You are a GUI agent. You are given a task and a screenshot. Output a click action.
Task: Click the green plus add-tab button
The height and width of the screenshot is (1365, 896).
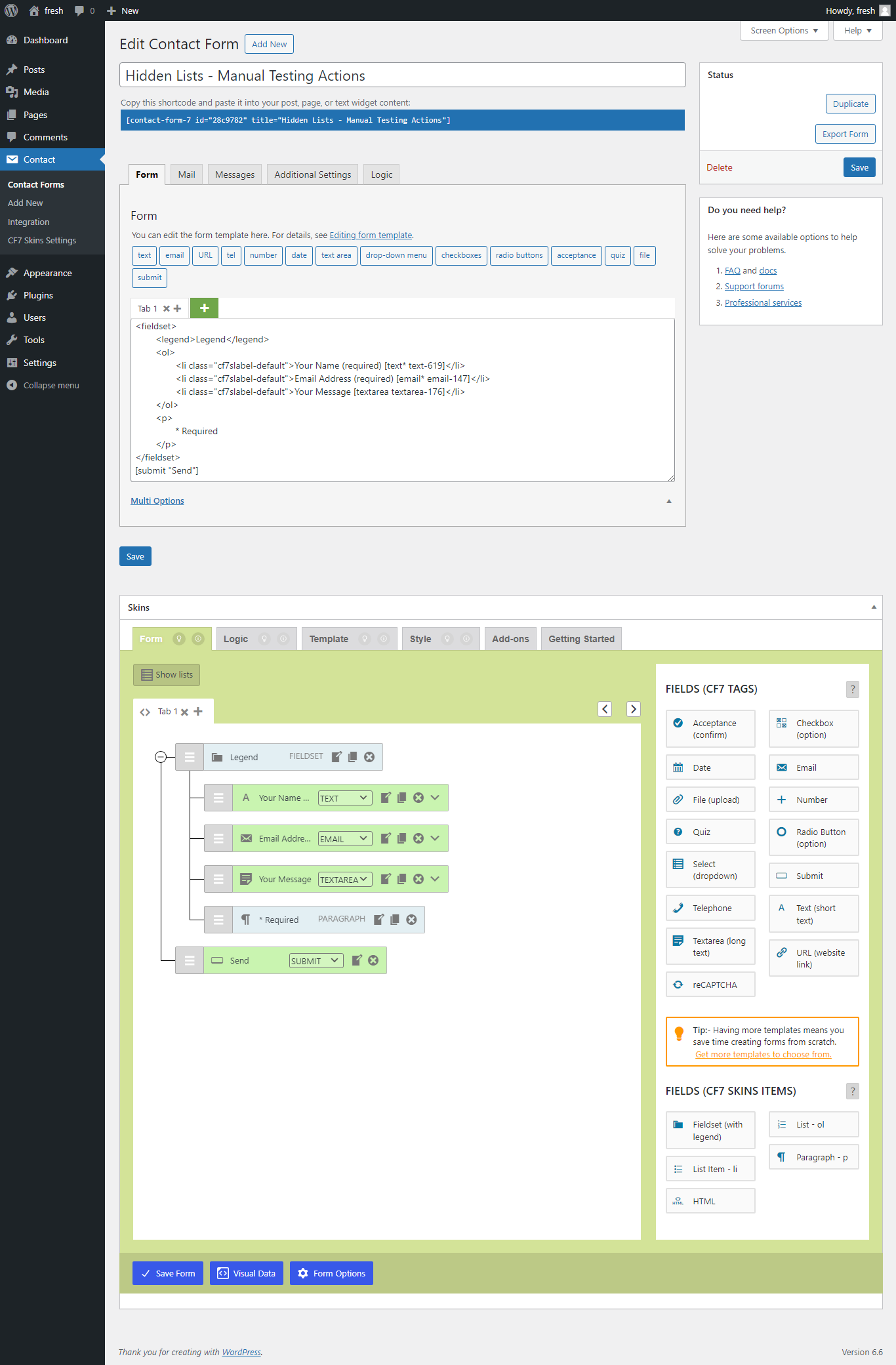click(204, 308)
